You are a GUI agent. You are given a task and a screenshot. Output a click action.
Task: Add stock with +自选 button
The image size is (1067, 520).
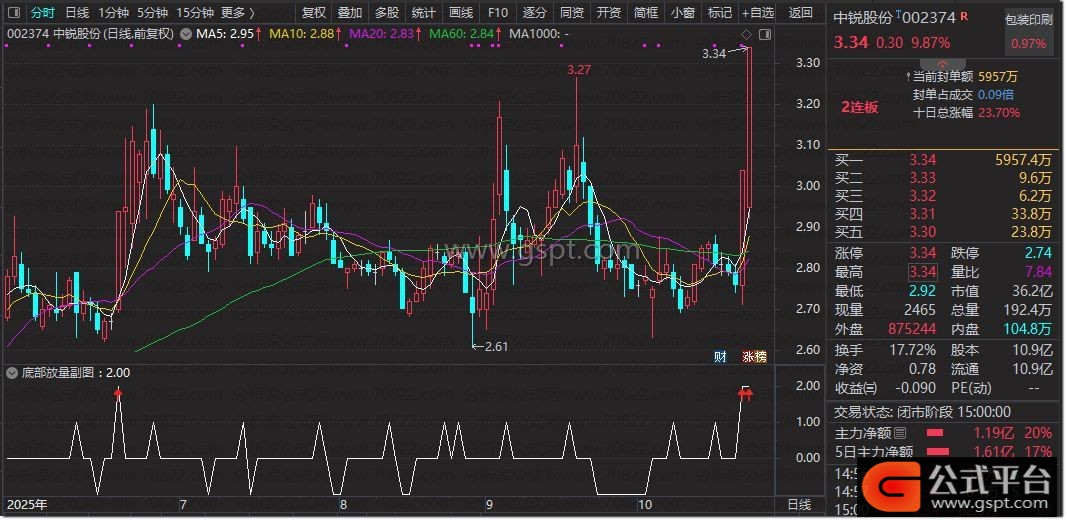click(758, 13)
